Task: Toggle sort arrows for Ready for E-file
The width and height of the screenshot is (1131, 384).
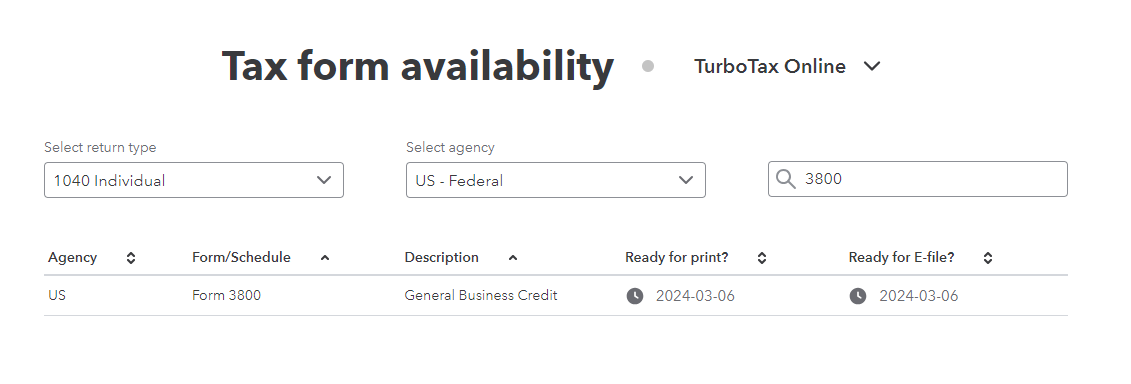Action: (987, 258)
